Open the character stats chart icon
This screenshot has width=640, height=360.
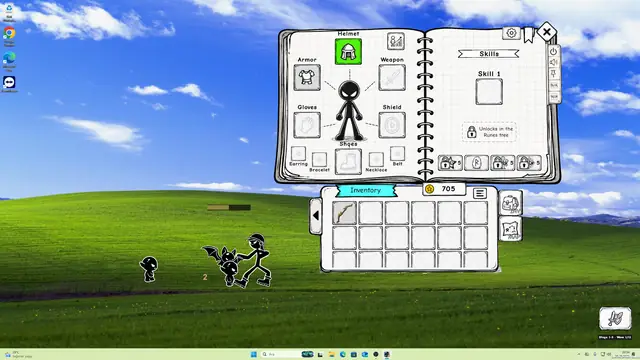coord(396,41)
